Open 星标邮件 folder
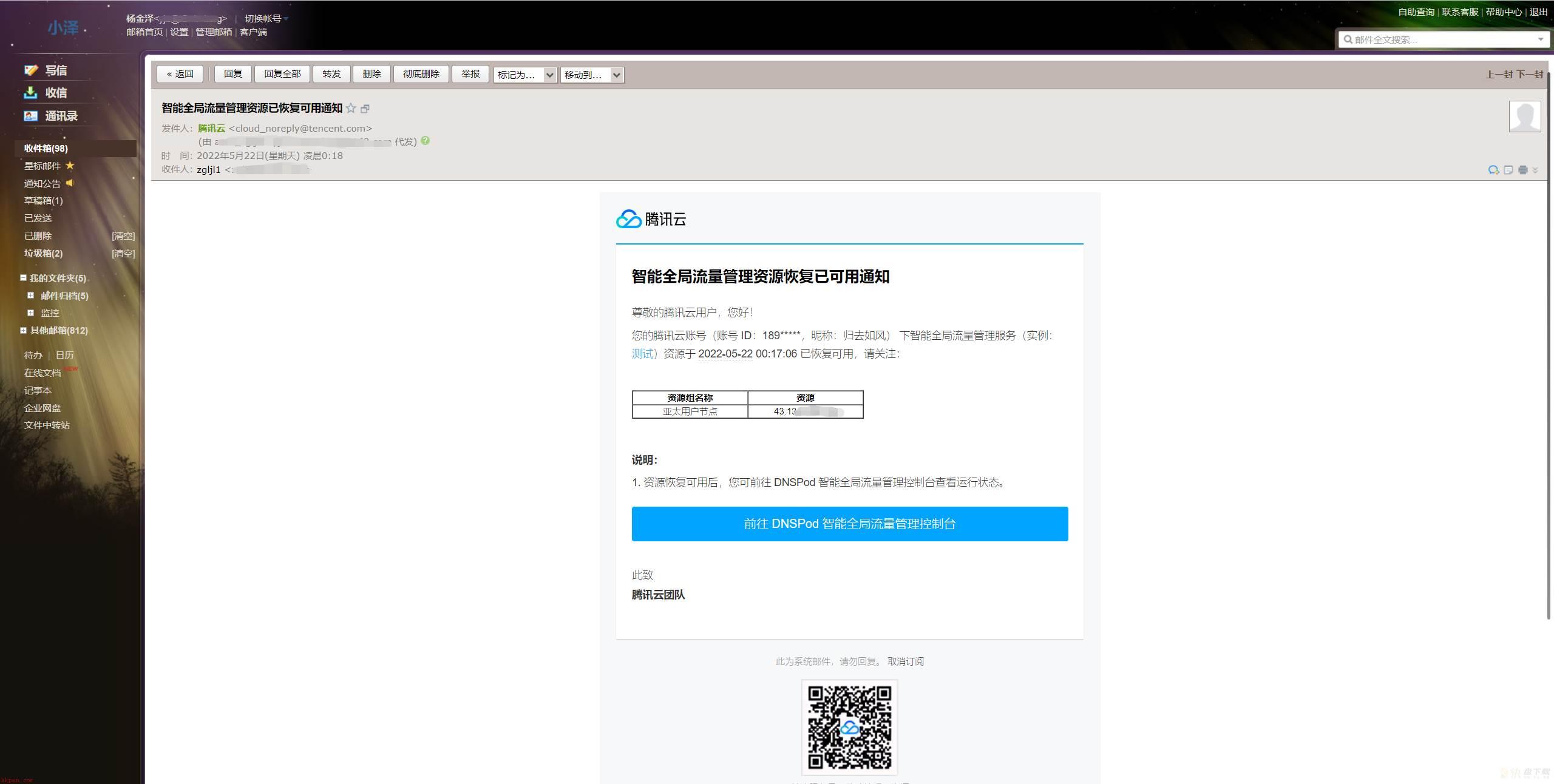The width and height of the screenshot is (1554, 784). point(42,166)
